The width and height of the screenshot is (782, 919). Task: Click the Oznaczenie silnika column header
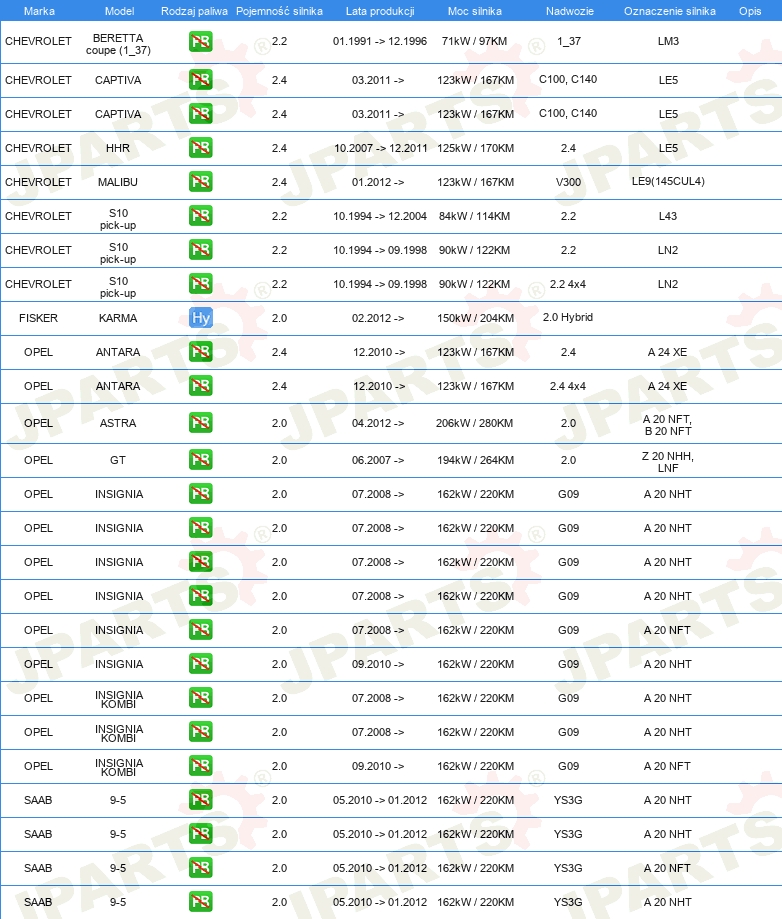pos(669,11)
